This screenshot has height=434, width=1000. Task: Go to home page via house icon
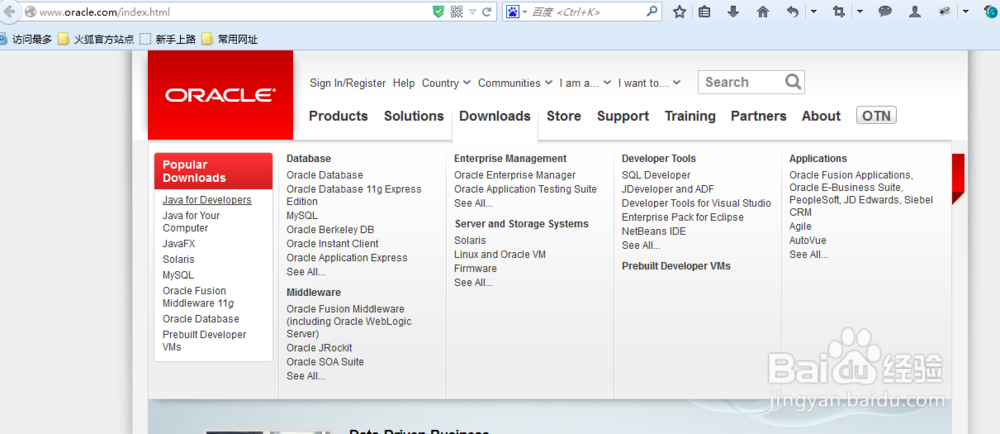pyautogui.click(x=763, y=11)
